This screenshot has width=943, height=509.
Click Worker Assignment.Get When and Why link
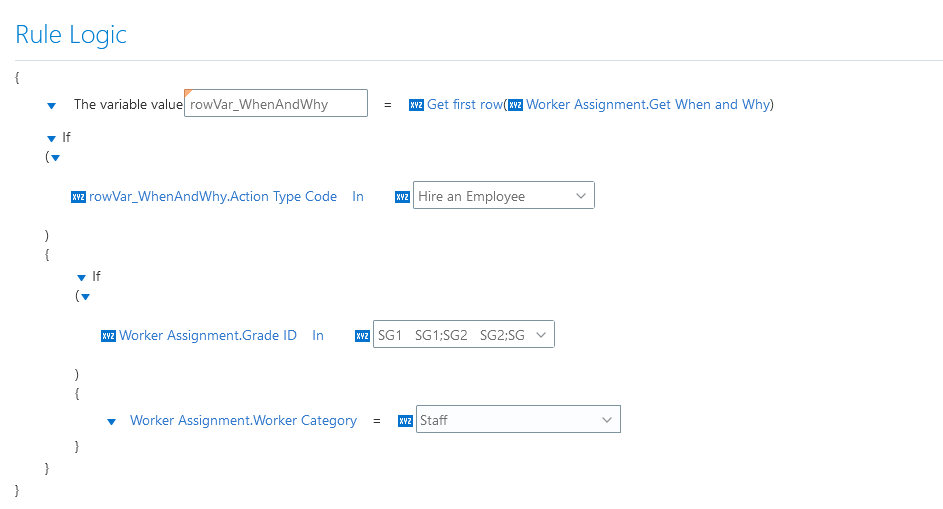[648, 105]
